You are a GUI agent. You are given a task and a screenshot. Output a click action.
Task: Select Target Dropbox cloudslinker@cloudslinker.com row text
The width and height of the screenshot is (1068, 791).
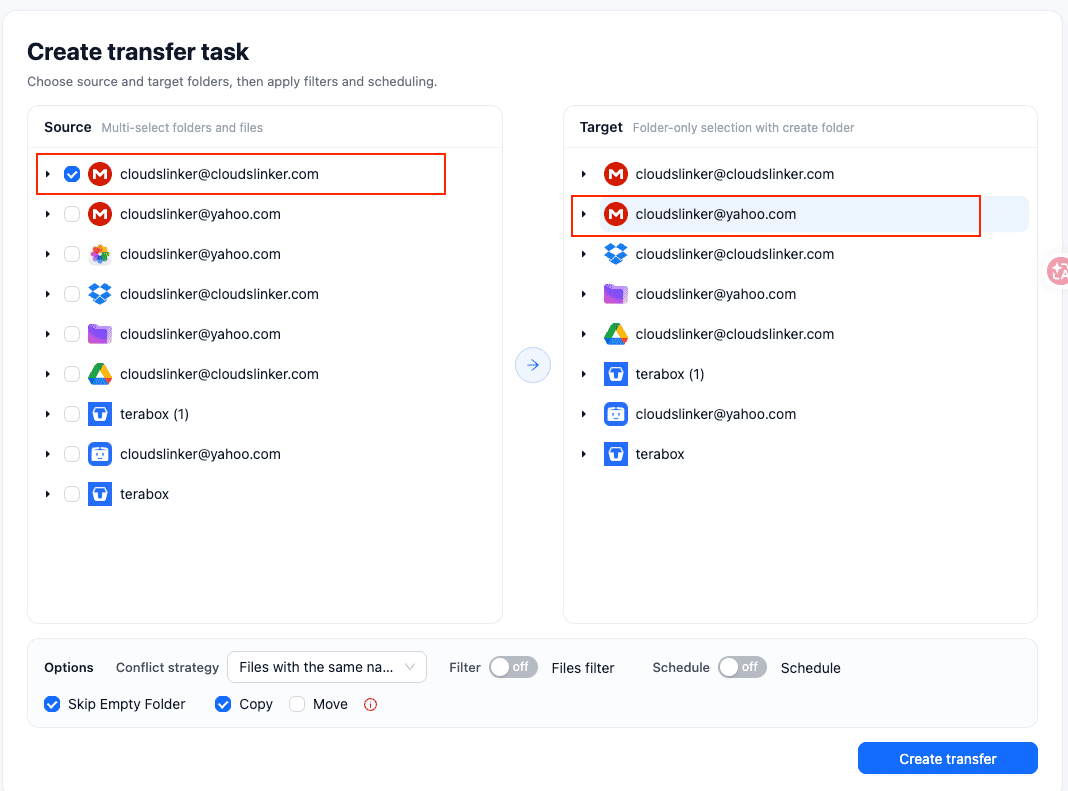[735, 254]
